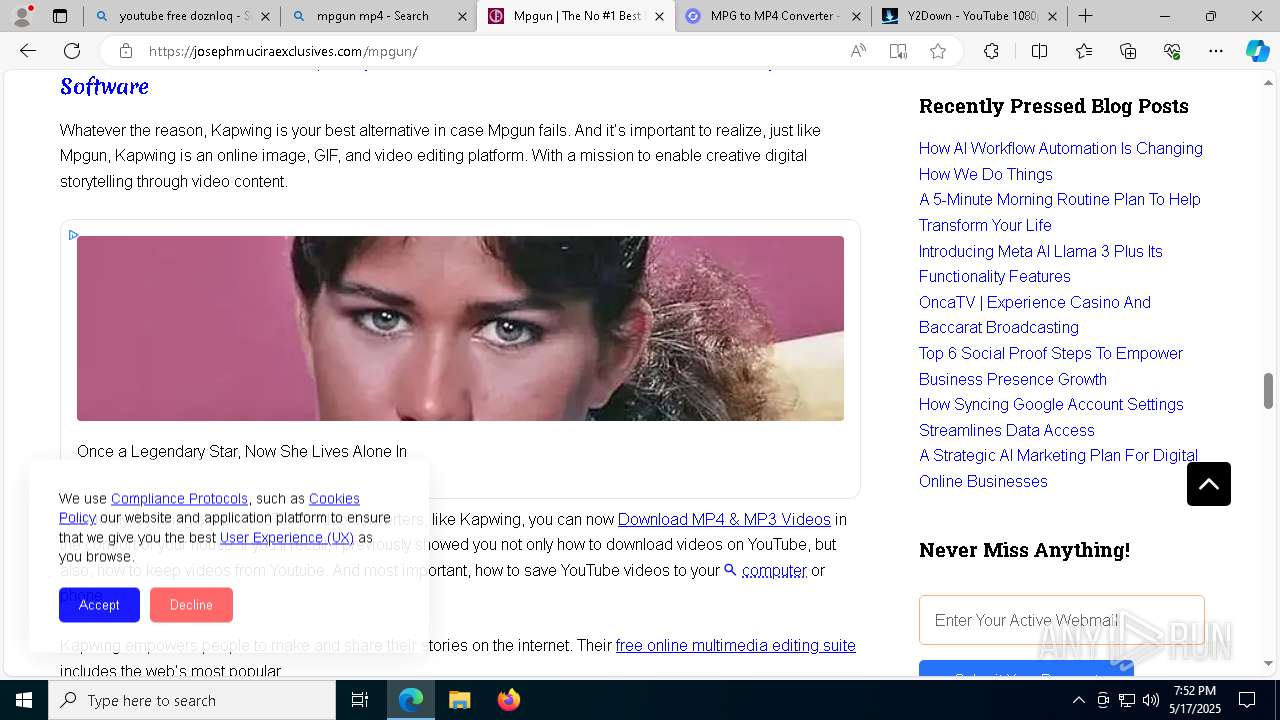Show hidden system tray icons

[1078, 700]
